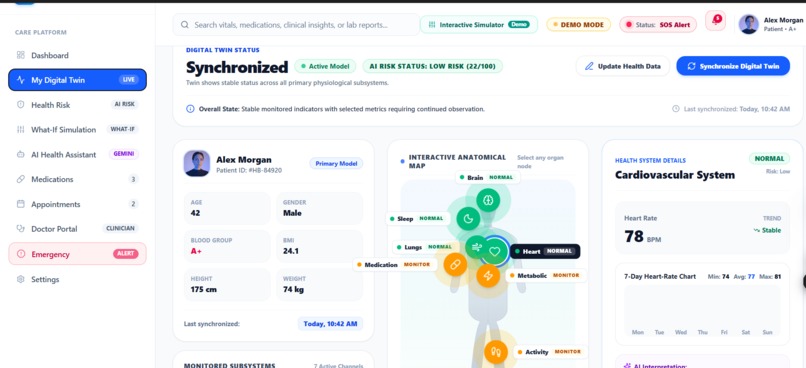Click AI RISK STATUS: LOW RISK (22/100) badge
This screenshot has height=368, width=806.
tap(432, 66)
